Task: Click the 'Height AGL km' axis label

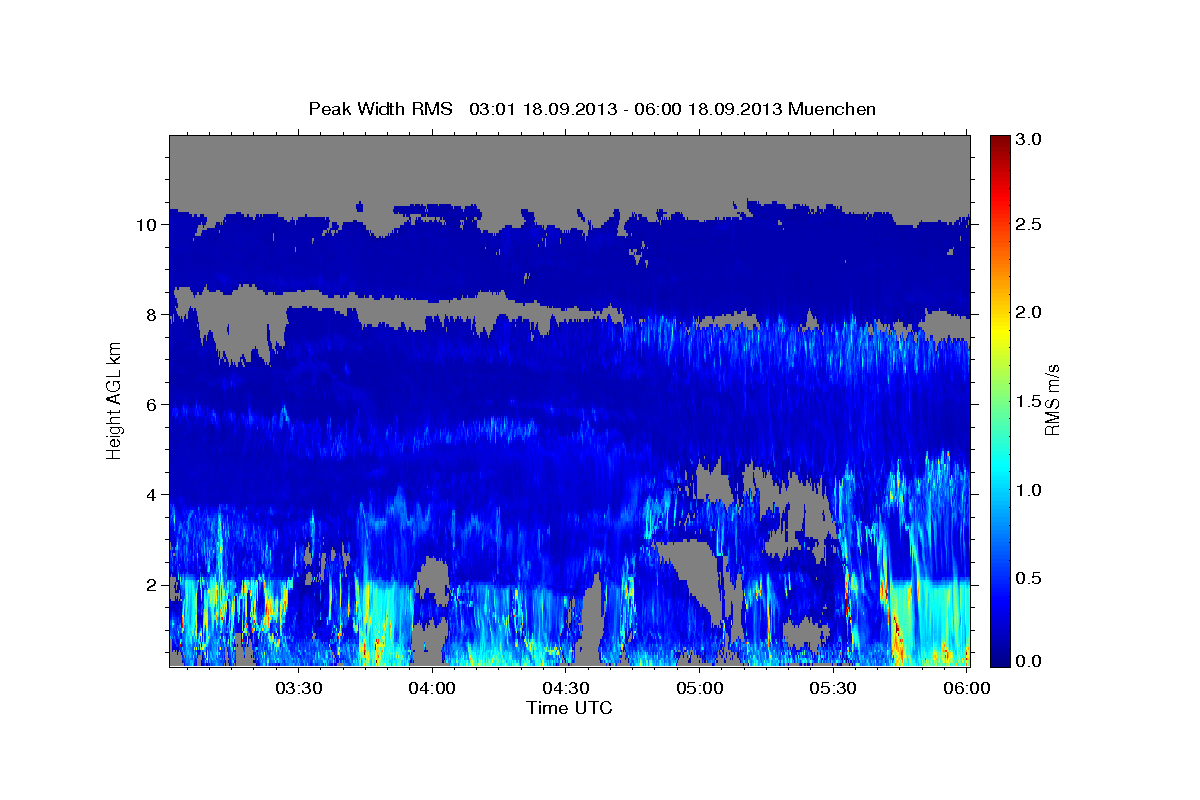Action: (114, 400)
